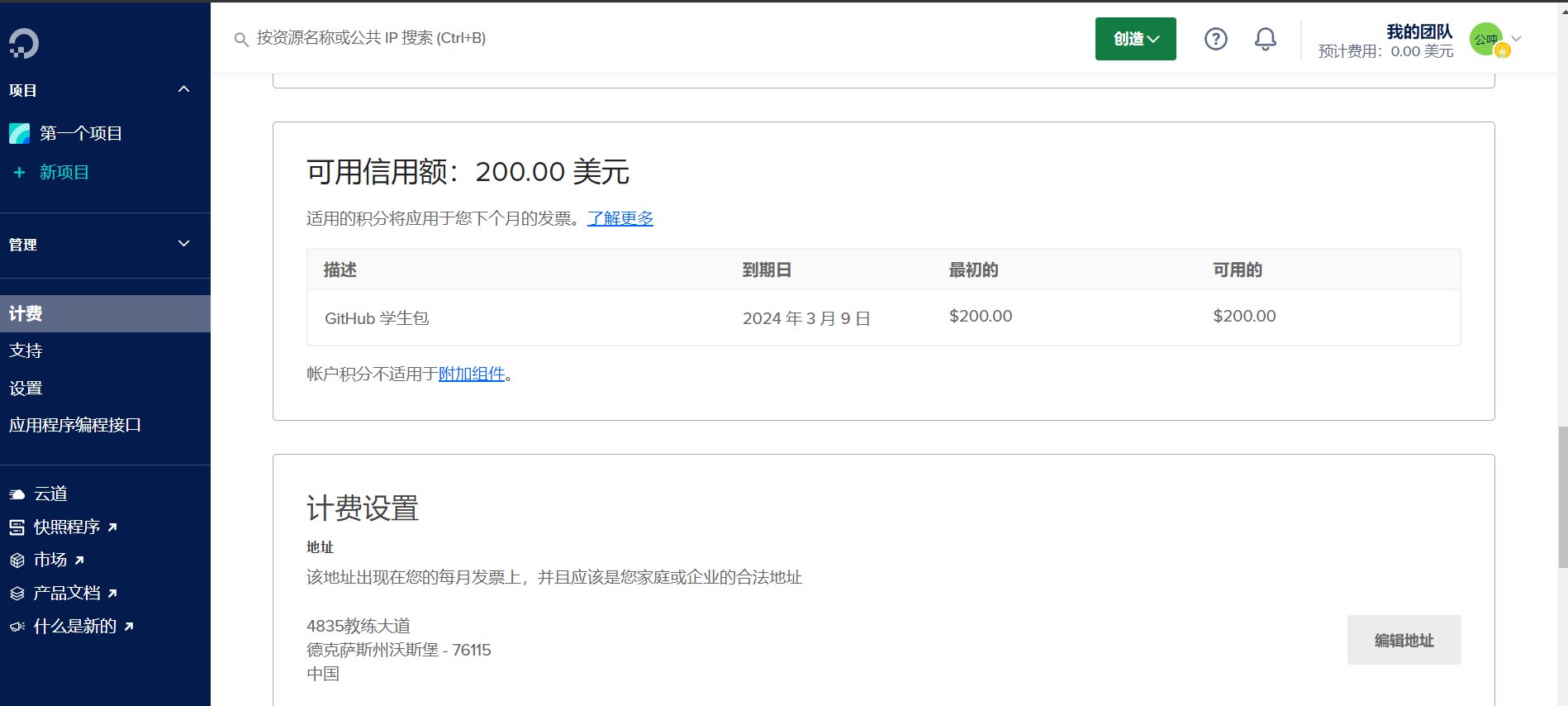Image resolution: width=1568 pixels, height=706 pixels.
Task: Open the help question mark icon
Action: pyautogui.click(x=1215, y=39)
